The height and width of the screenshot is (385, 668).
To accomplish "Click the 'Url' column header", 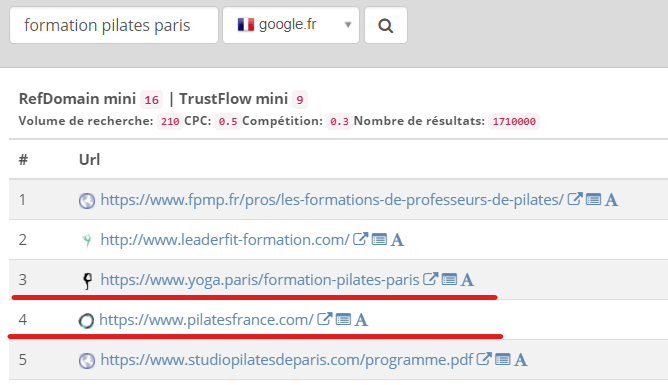I will [89, 160].
